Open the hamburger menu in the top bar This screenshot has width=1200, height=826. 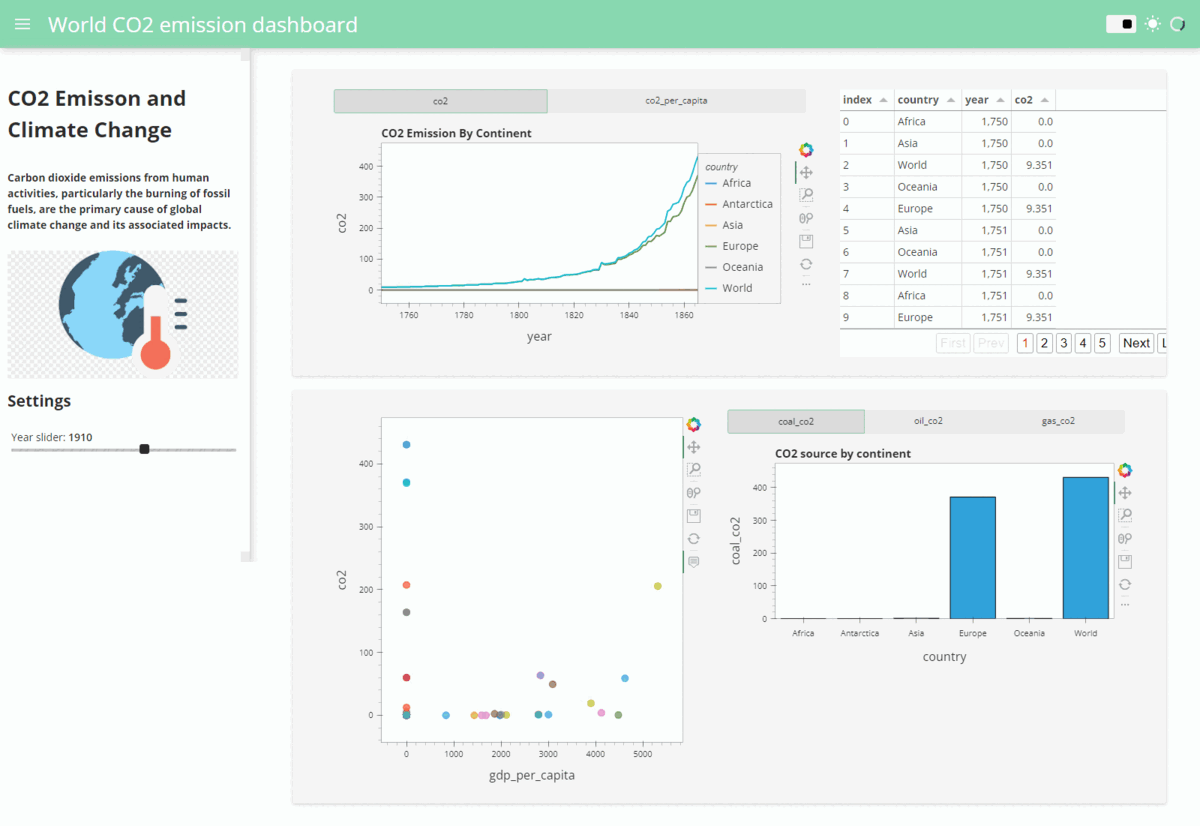tap(22, 24)
